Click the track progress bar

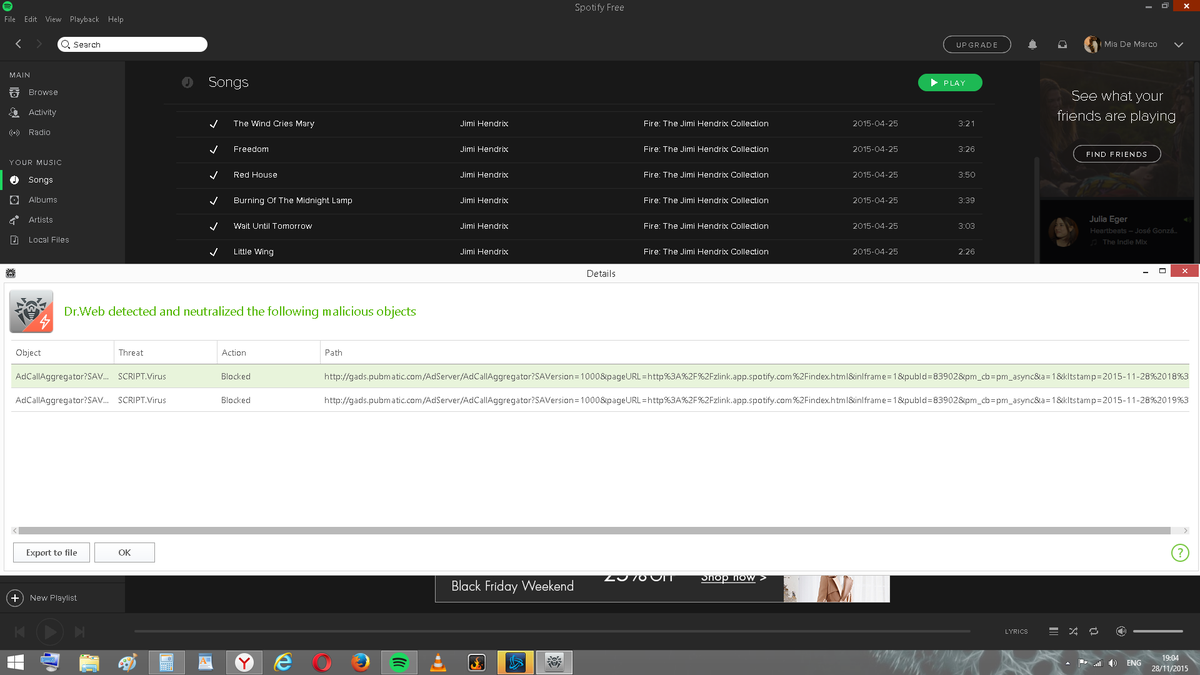click(552, 631)
